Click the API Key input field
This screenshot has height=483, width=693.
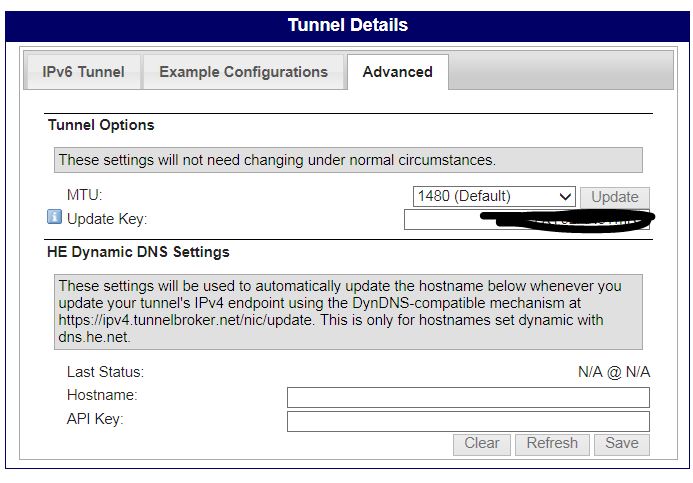[467, 421]
